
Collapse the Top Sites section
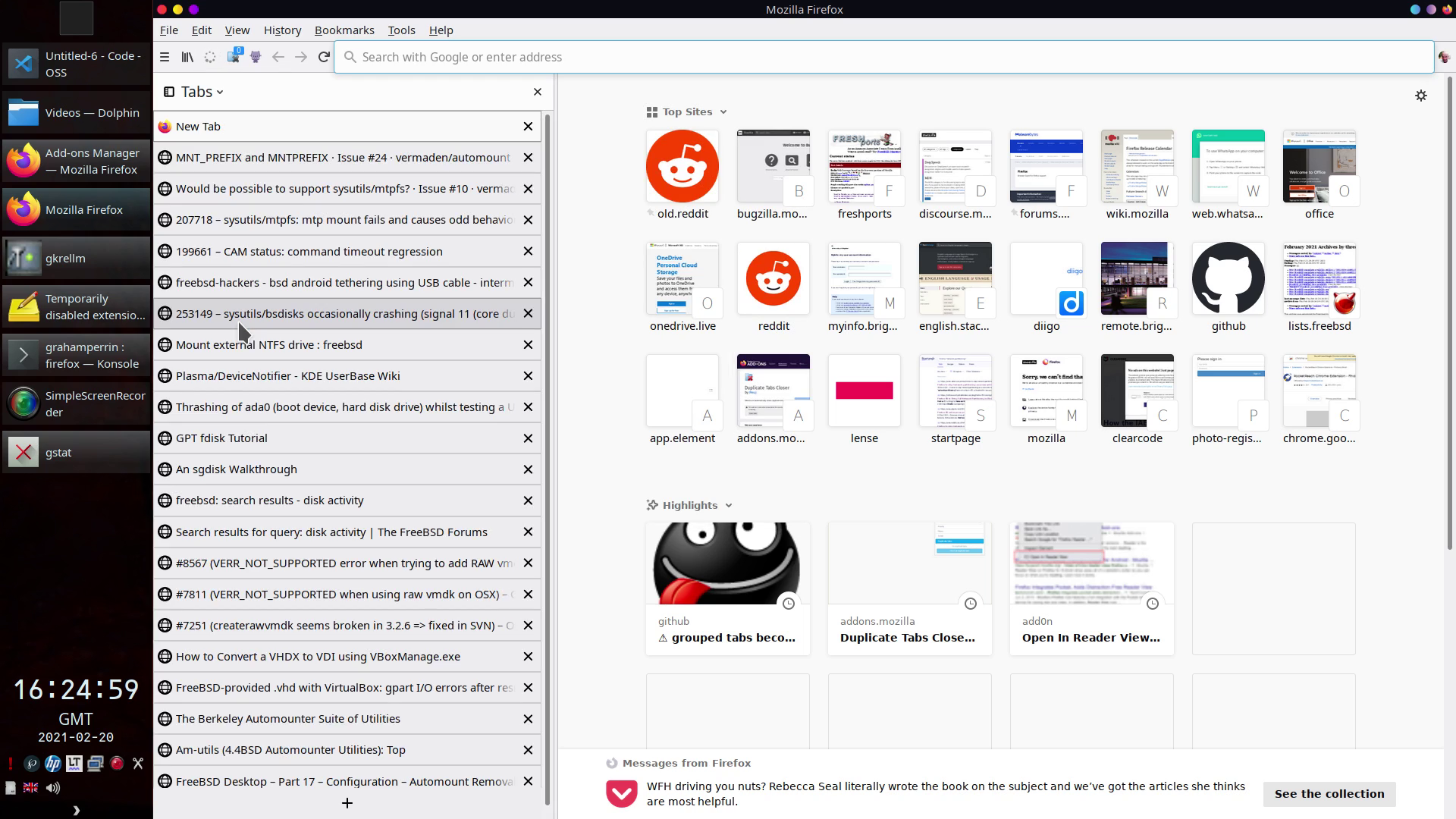(x=723, y=112)
